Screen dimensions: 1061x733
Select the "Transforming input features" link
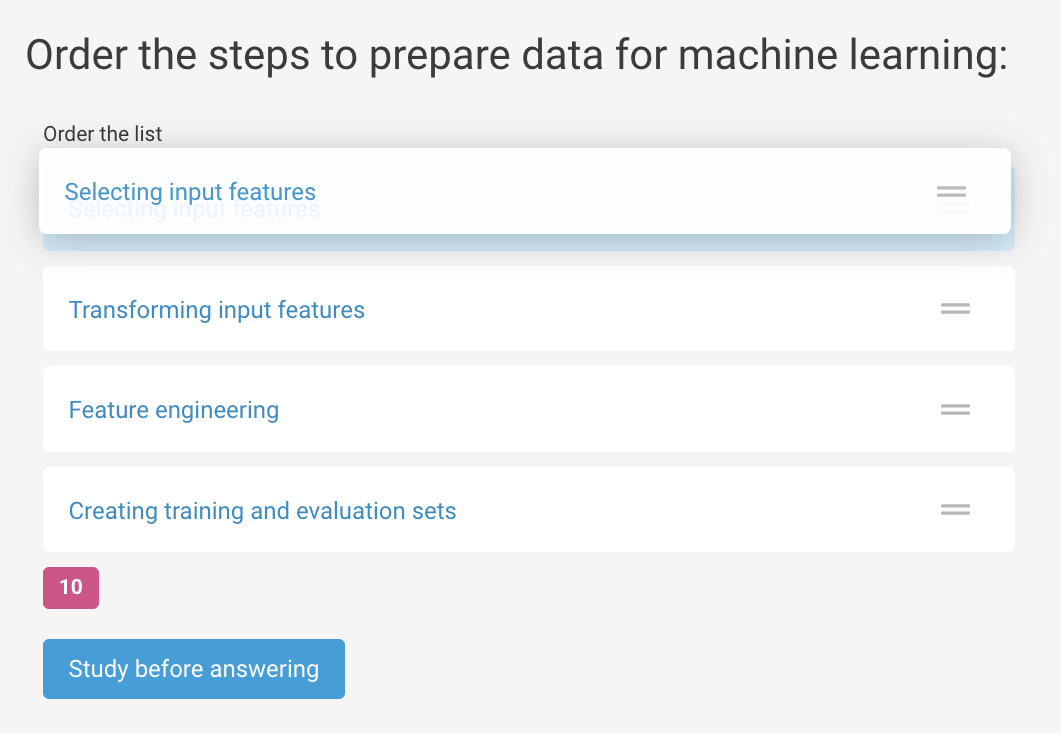tap(216, 310)
